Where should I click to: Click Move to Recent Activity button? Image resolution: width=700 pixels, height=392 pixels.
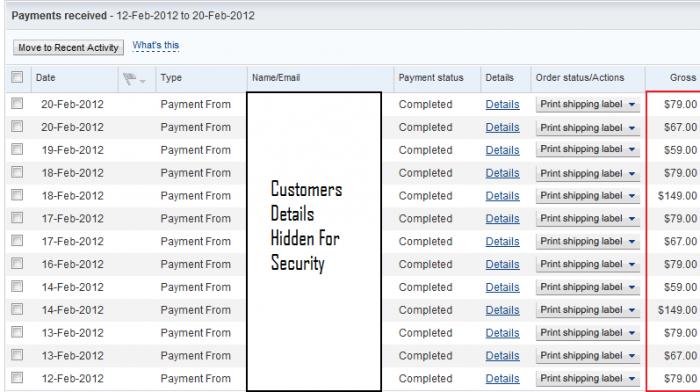pyautogui.click(x=68, y=47)
